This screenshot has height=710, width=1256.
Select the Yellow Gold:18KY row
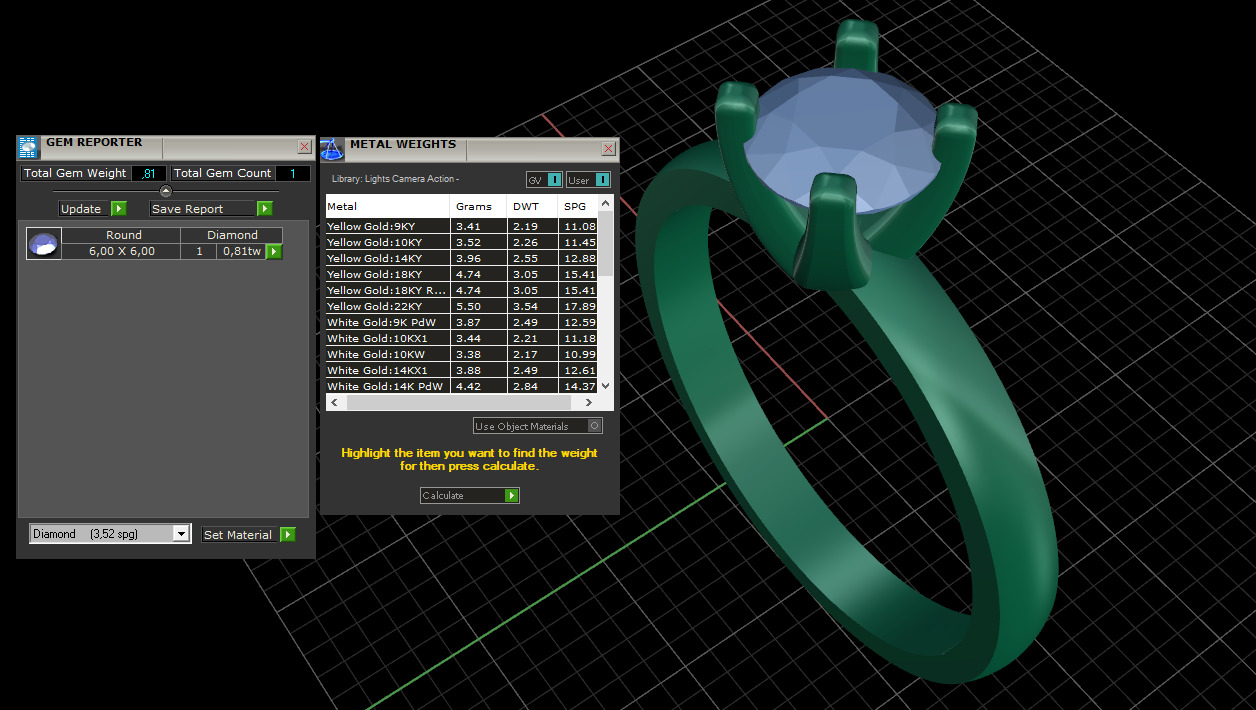pos(461,274)
